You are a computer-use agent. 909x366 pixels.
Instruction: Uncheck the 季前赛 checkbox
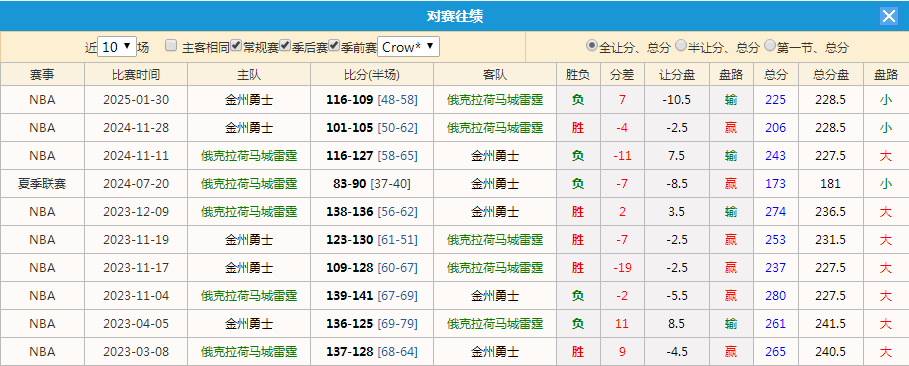coord(333,46)
